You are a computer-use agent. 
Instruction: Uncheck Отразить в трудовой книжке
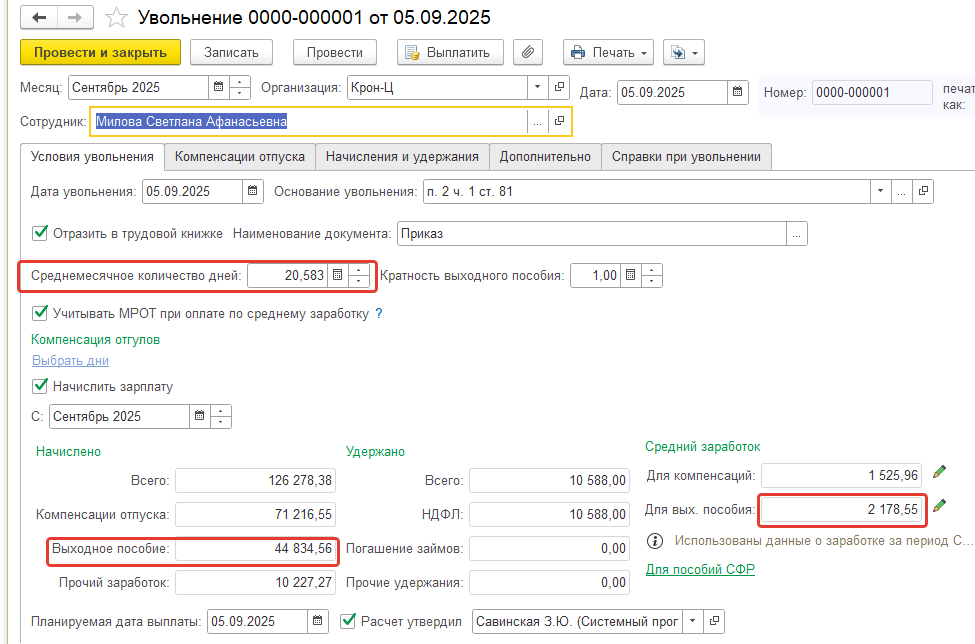(41, 233)
